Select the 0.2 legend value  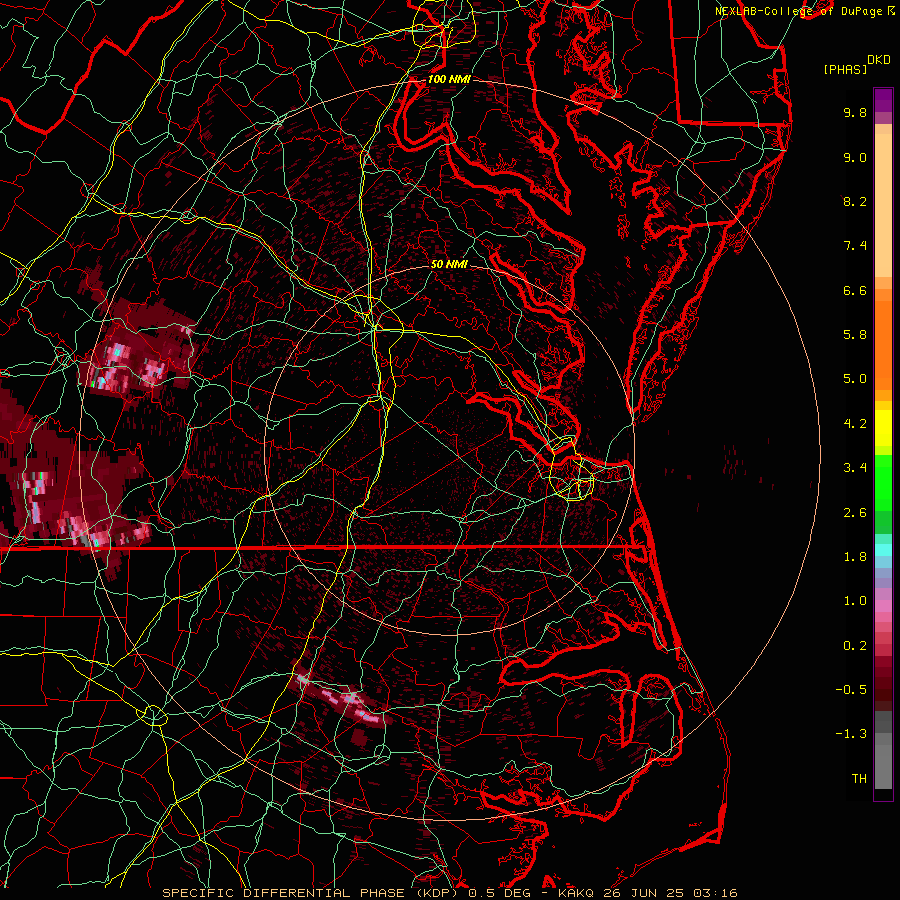[x=855, y=646]
